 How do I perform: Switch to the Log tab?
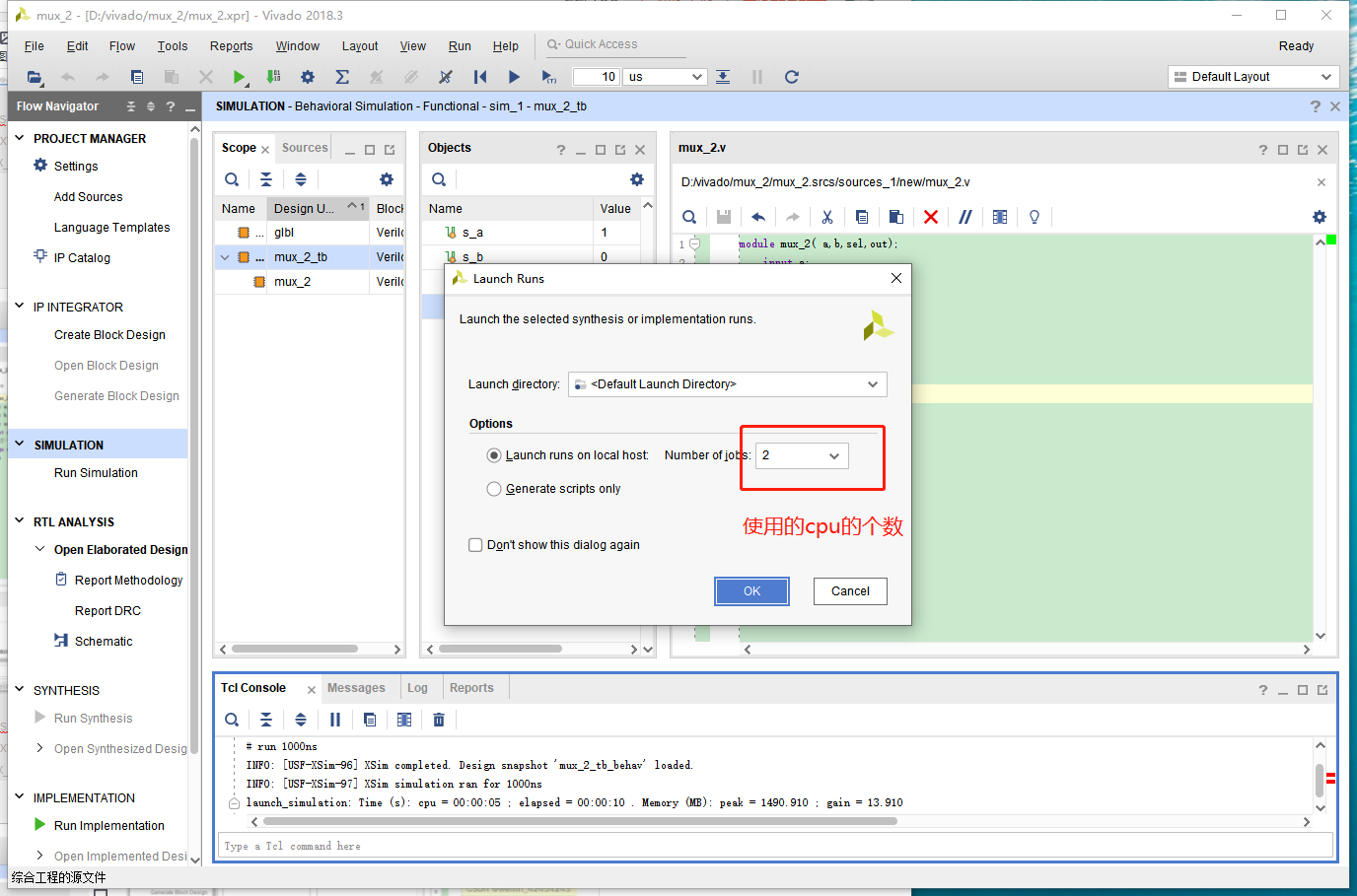coord(417,688)
